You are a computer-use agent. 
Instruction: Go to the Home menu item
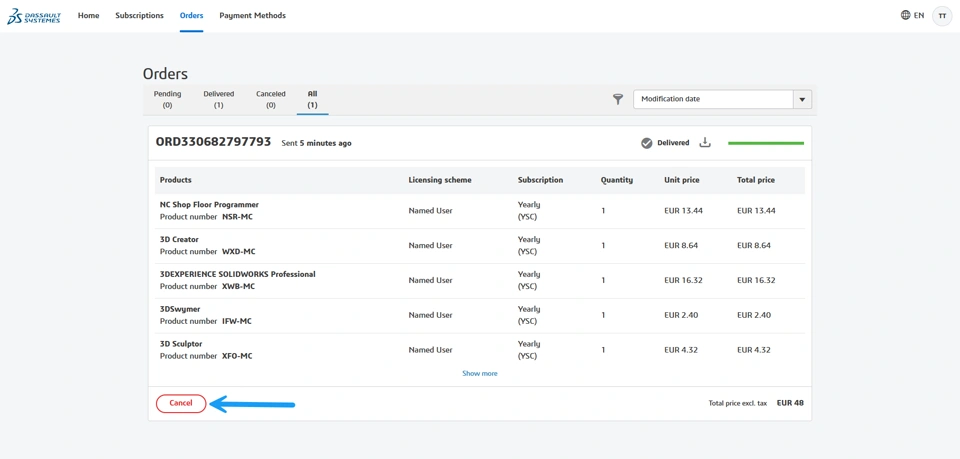[x=89, y=16]
